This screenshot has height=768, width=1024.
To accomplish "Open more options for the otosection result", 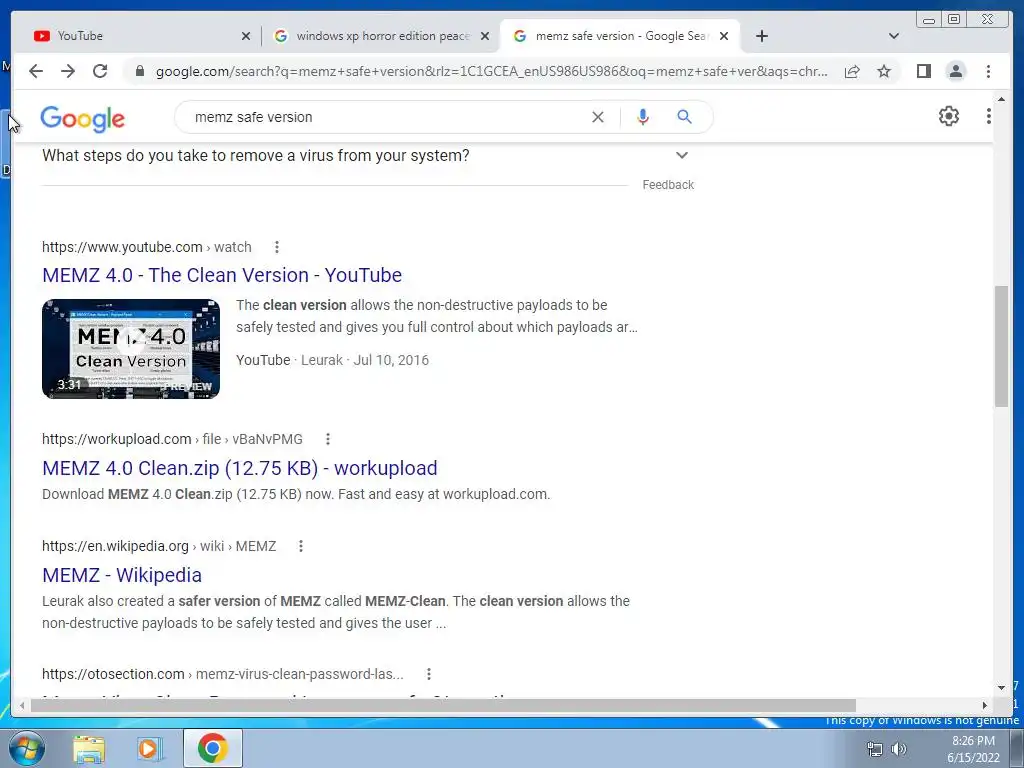I will (x=428, y=674).
